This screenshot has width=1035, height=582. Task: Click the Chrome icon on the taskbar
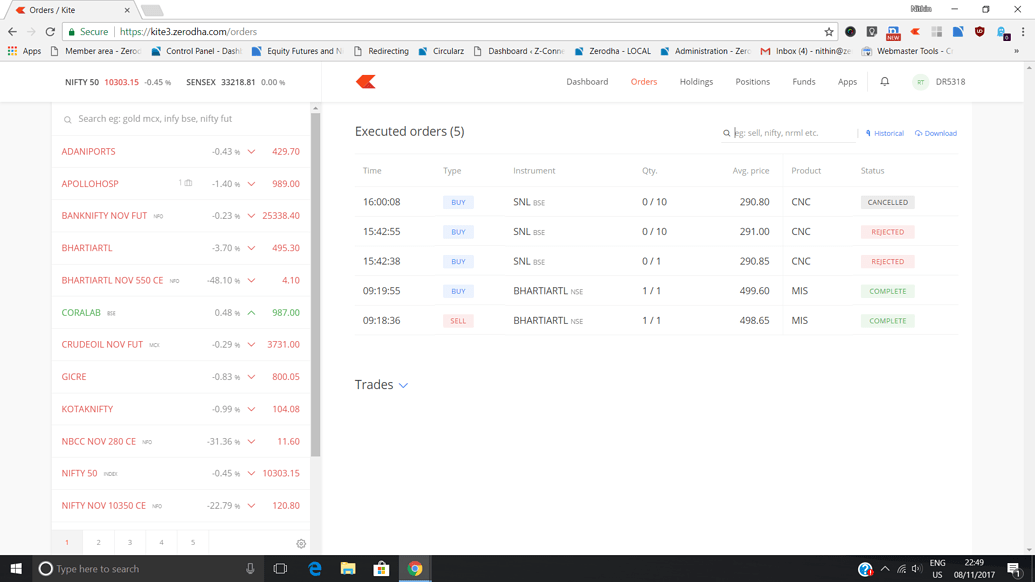click(x=414, y=568)
